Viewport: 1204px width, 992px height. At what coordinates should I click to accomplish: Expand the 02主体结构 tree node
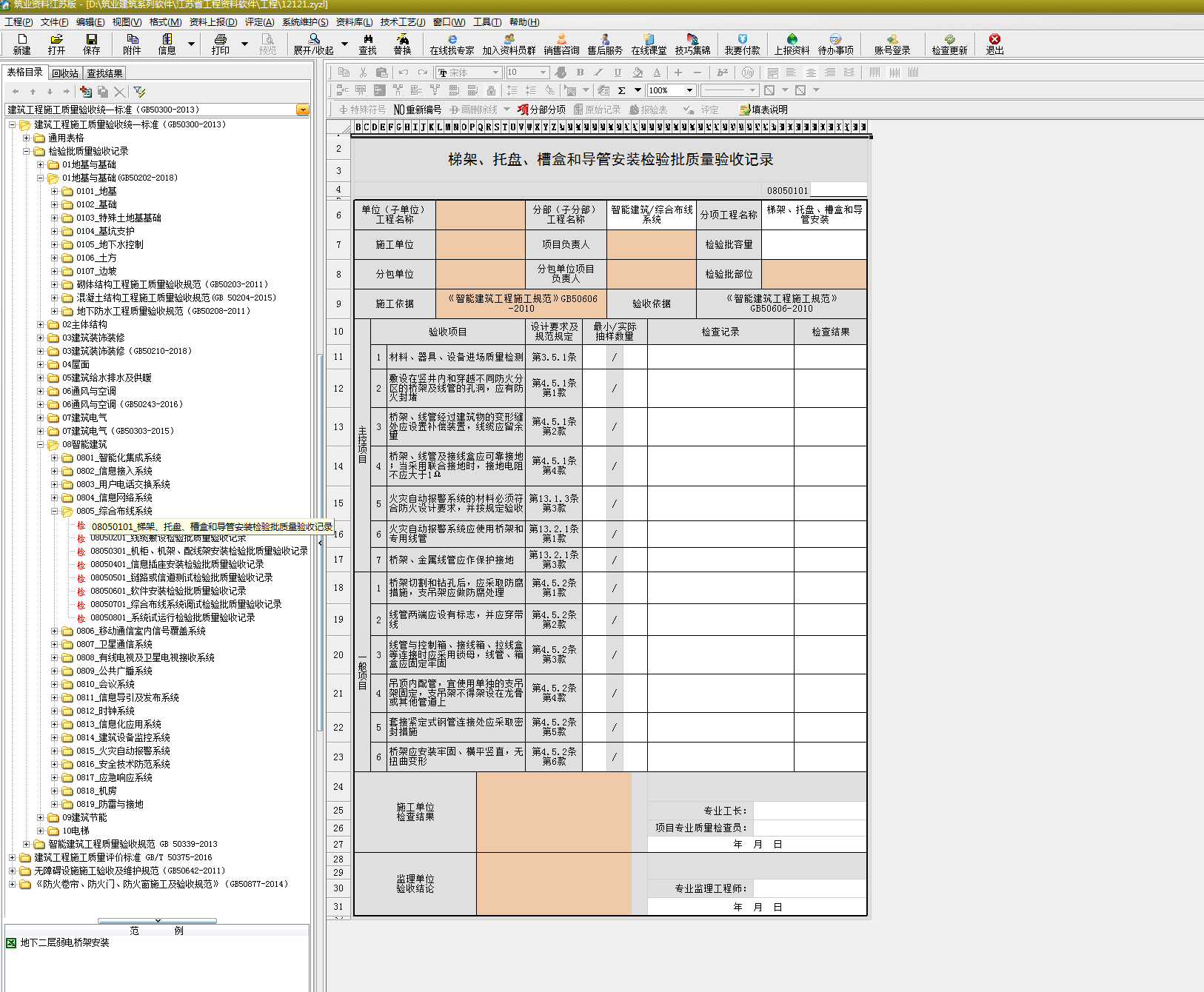point(40,325)
